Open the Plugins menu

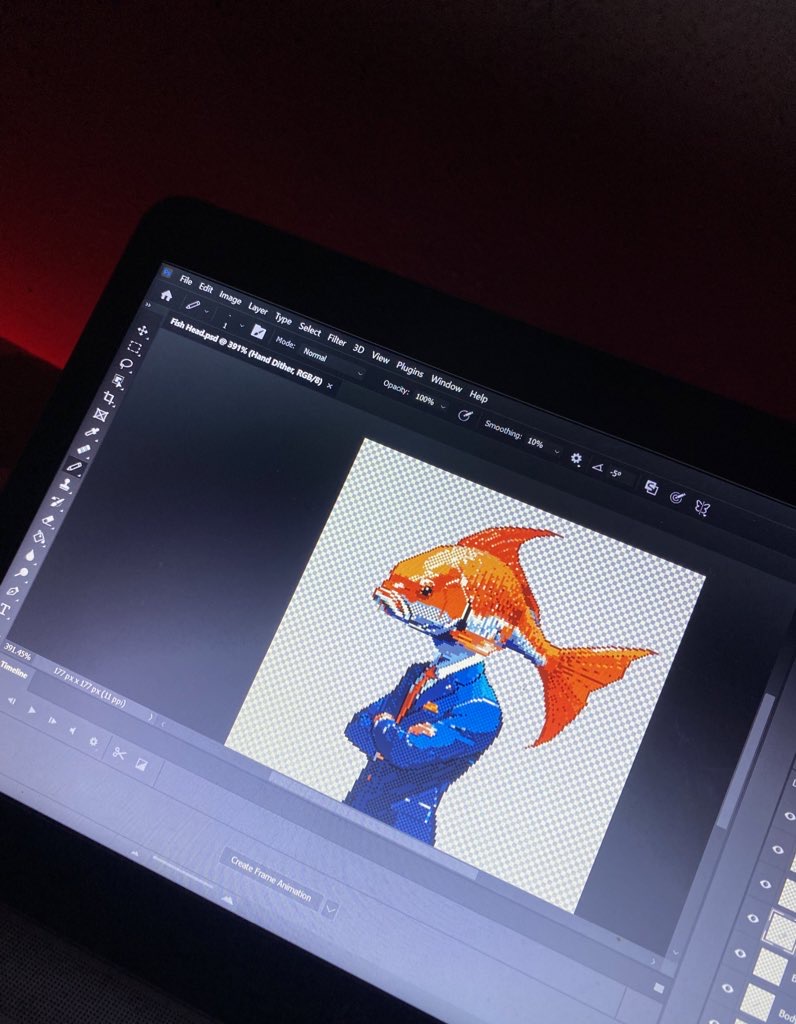(409, 369)
